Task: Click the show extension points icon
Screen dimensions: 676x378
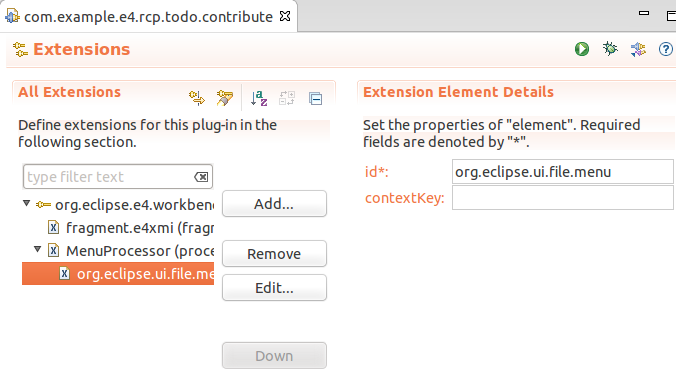Action: click(x=197, y=98)
